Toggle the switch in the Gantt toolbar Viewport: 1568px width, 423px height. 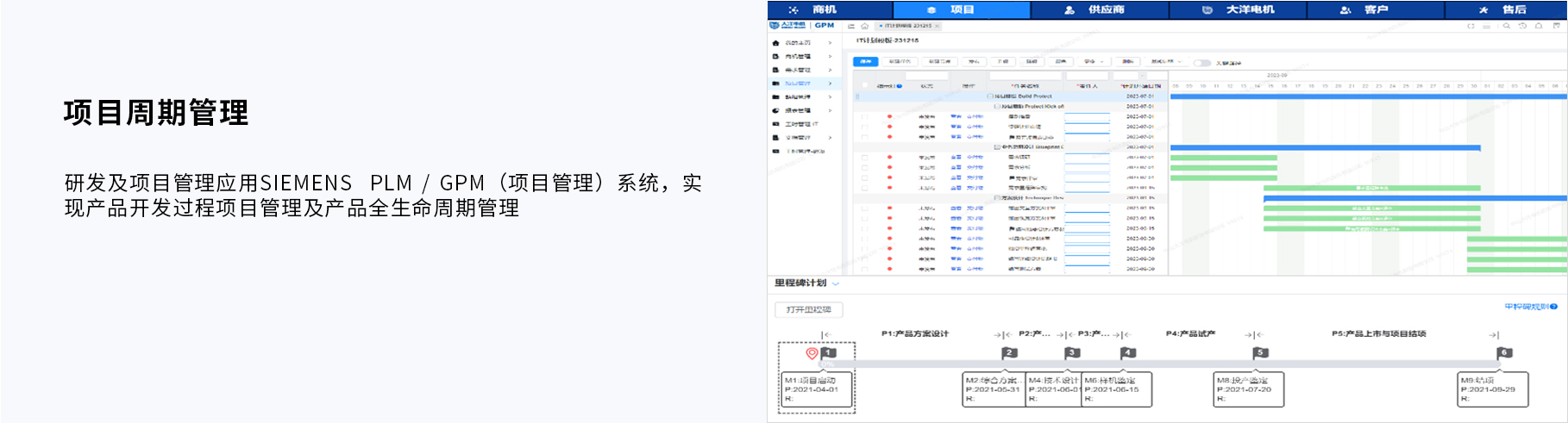point(1201,63)
